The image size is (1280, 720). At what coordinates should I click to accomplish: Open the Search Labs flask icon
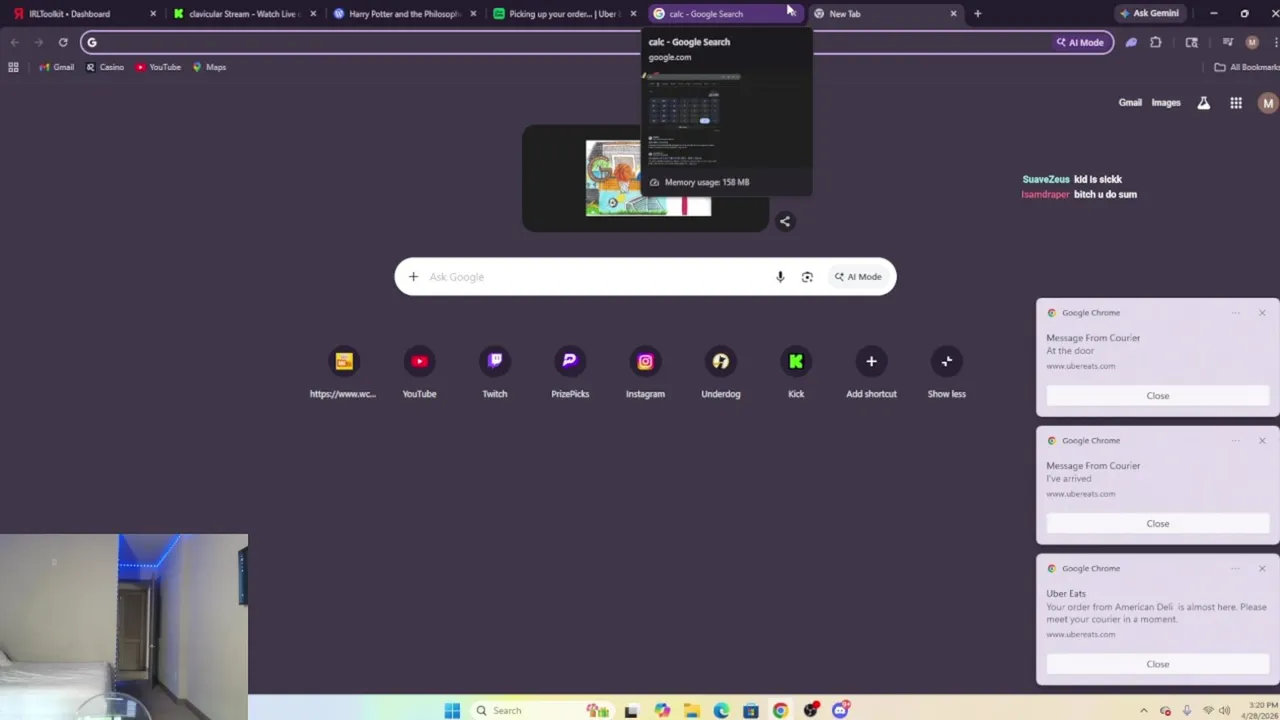coord(1204,103)
